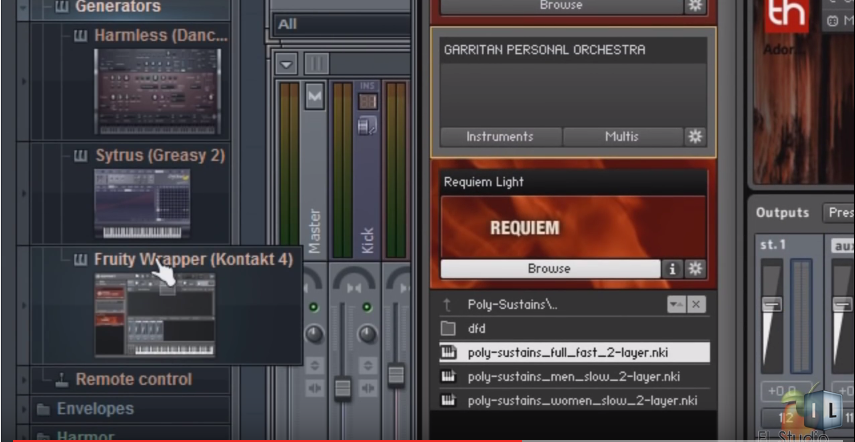Open the mixer options menu arrow
Viewport: 855px width, 442px height.
coord(287,64)
